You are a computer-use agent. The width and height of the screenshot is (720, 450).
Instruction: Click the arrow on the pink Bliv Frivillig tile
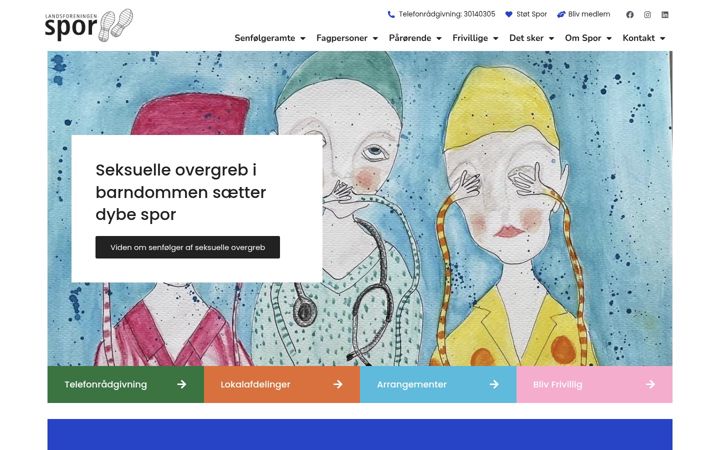[x=650, y=384]
